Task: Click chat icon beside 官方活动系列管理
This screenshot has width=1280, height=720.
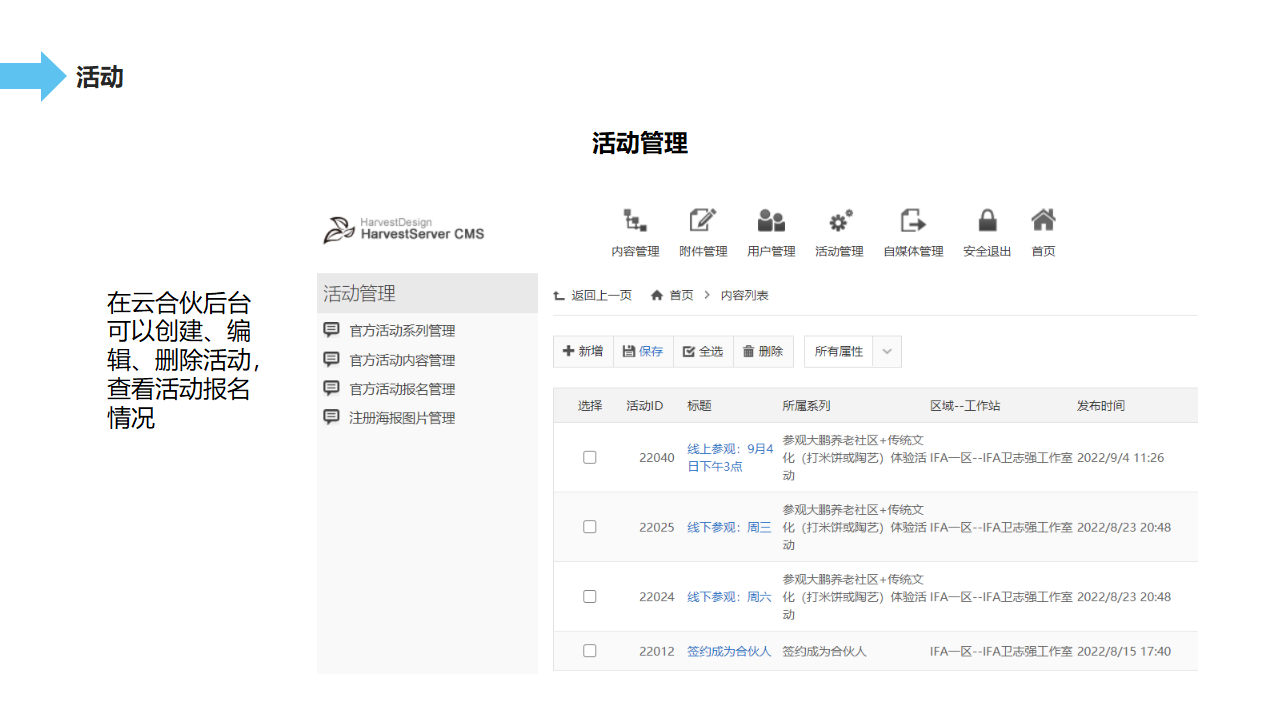Action: 331,330
